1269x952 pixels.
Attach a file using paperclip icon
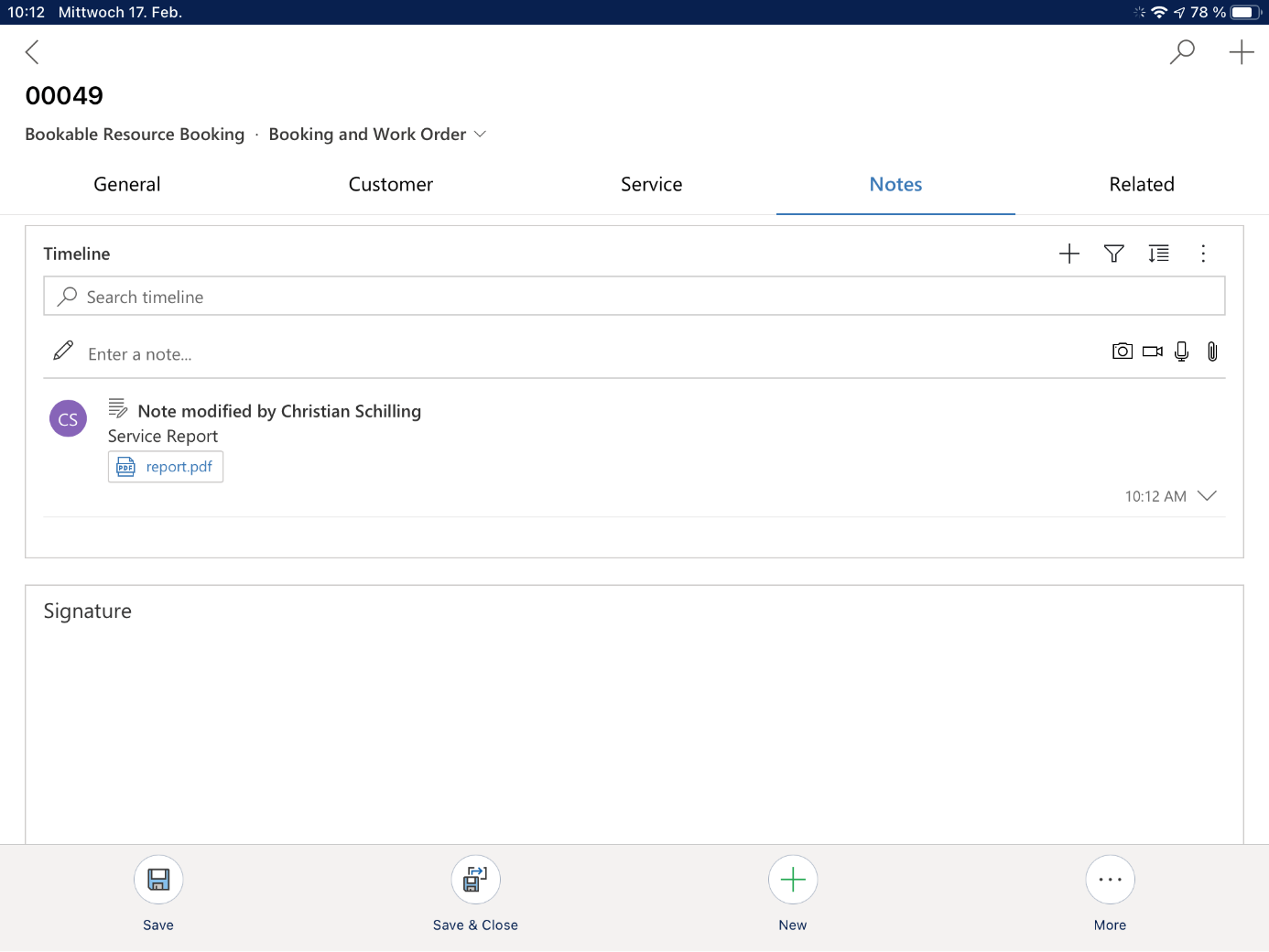pos(1212,352)
